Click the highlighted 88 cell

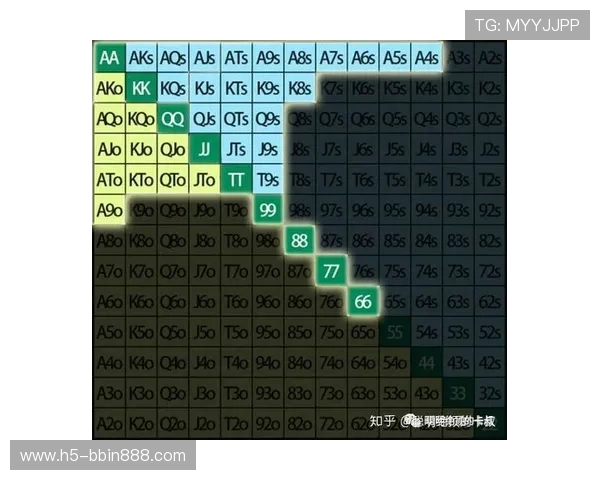(x=298, y=241)
